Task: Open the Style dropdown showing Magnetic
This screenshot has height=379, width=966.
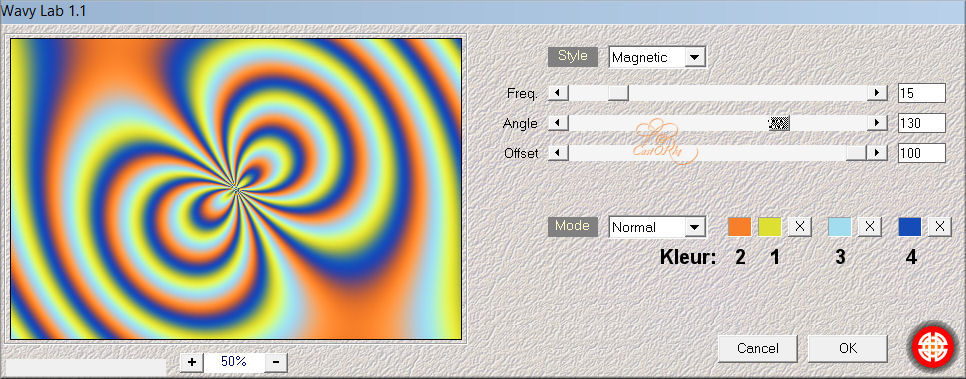Action: (657, 57)
